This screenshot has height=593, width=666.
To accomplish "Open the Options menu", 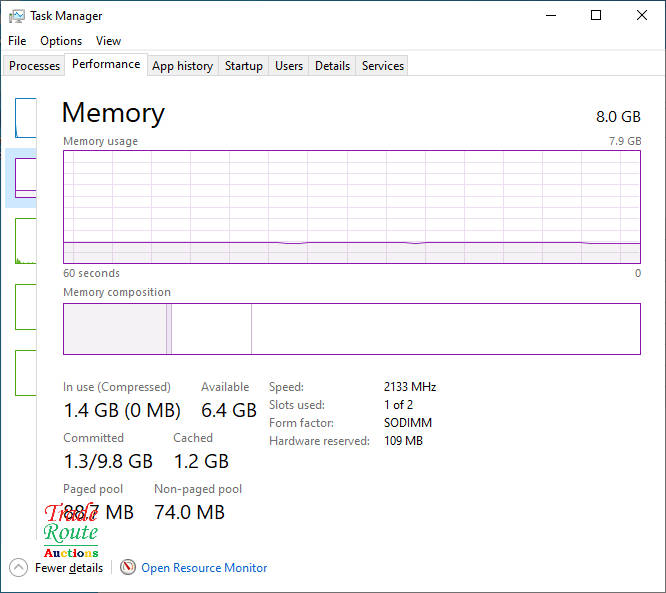I will (x=61, y=41).
